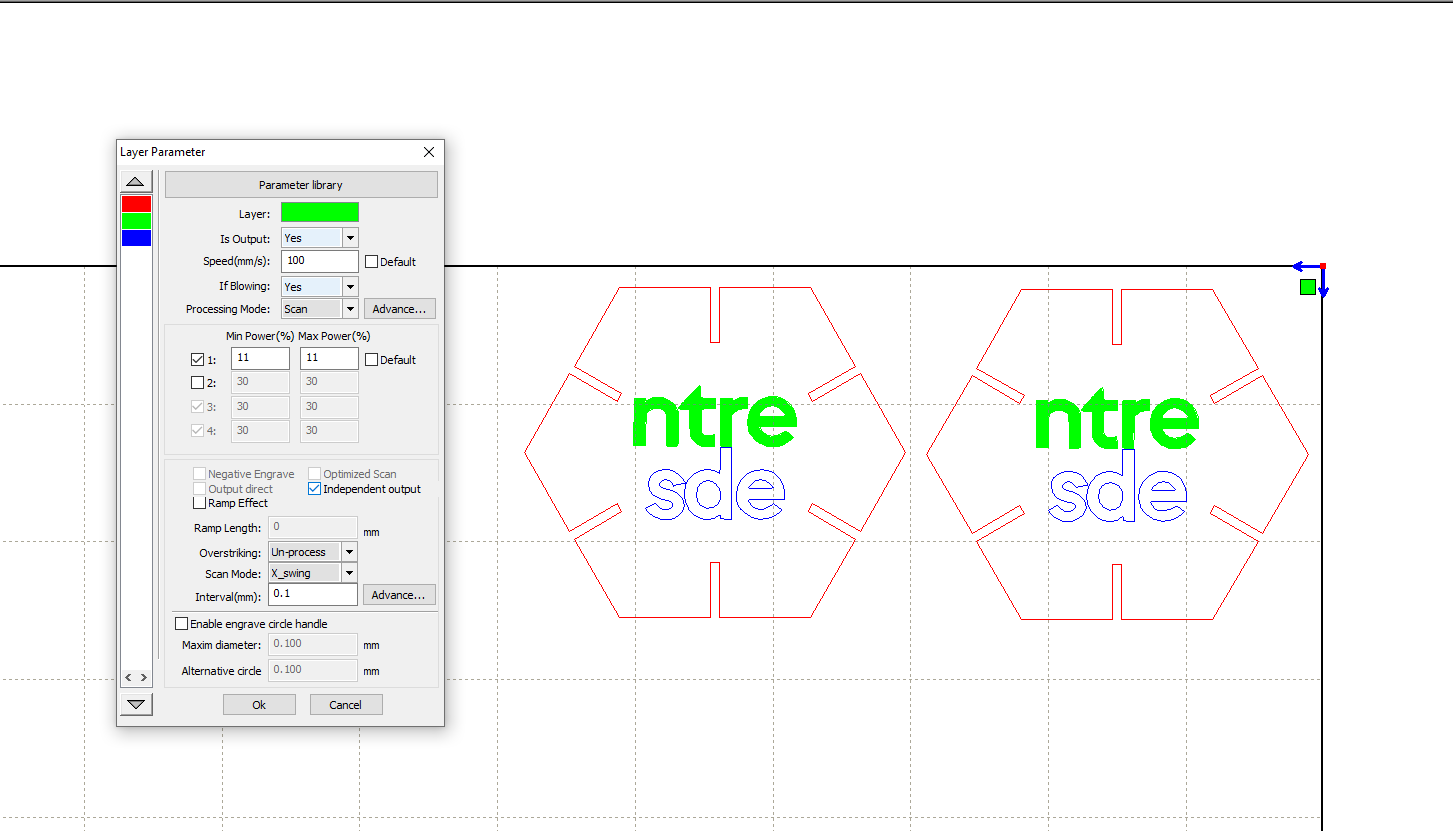Open the If Blowing dropdown
This screenshot has height=831, width=1453.
point(350,287)
